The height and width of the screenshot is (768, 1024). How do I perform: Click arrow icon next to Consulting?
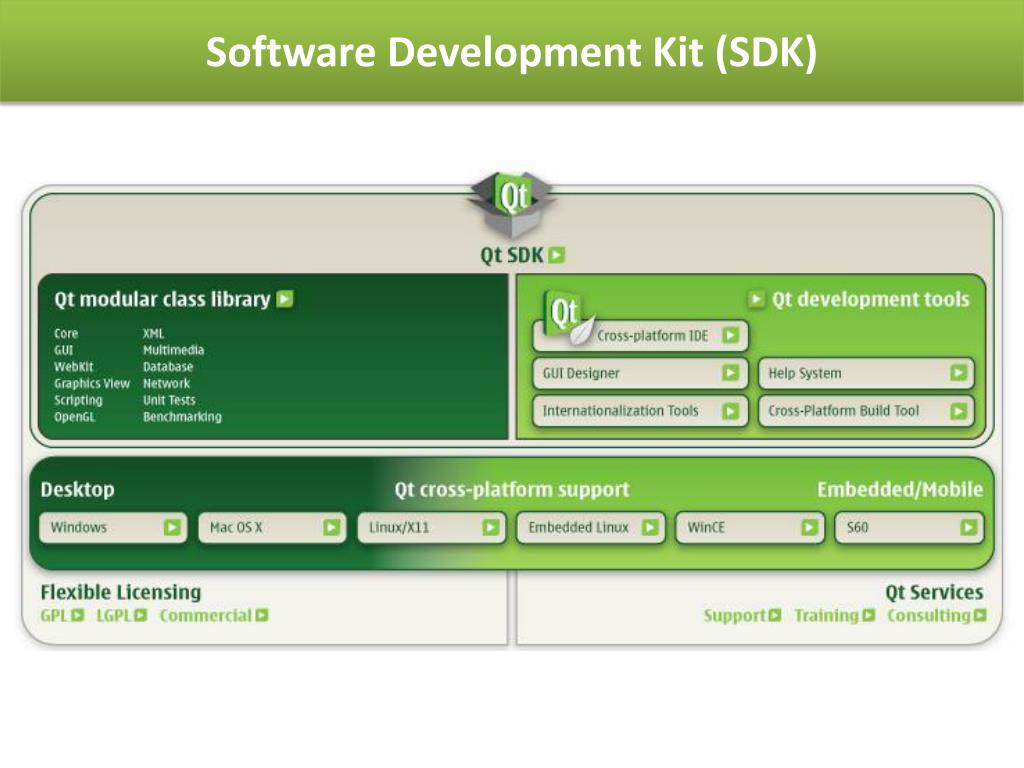tap(980, 615)
